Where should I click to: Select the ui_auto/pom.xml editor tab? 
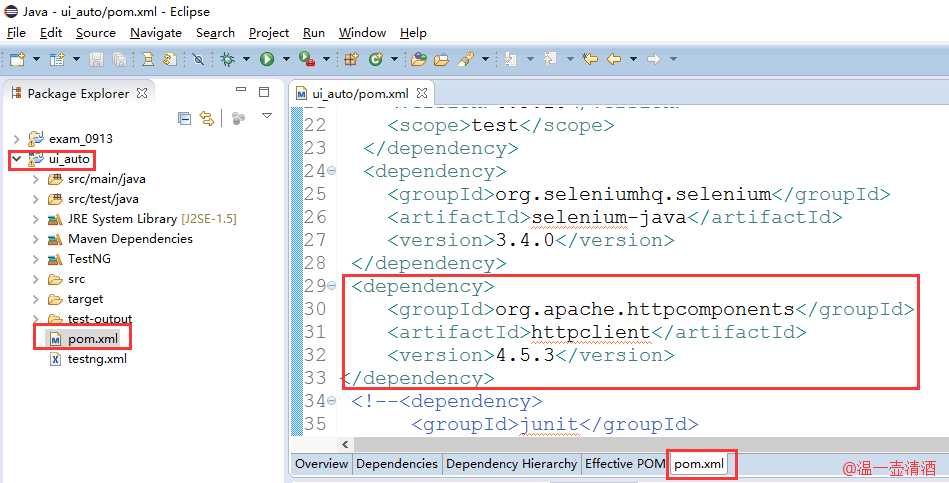(360, 94)
